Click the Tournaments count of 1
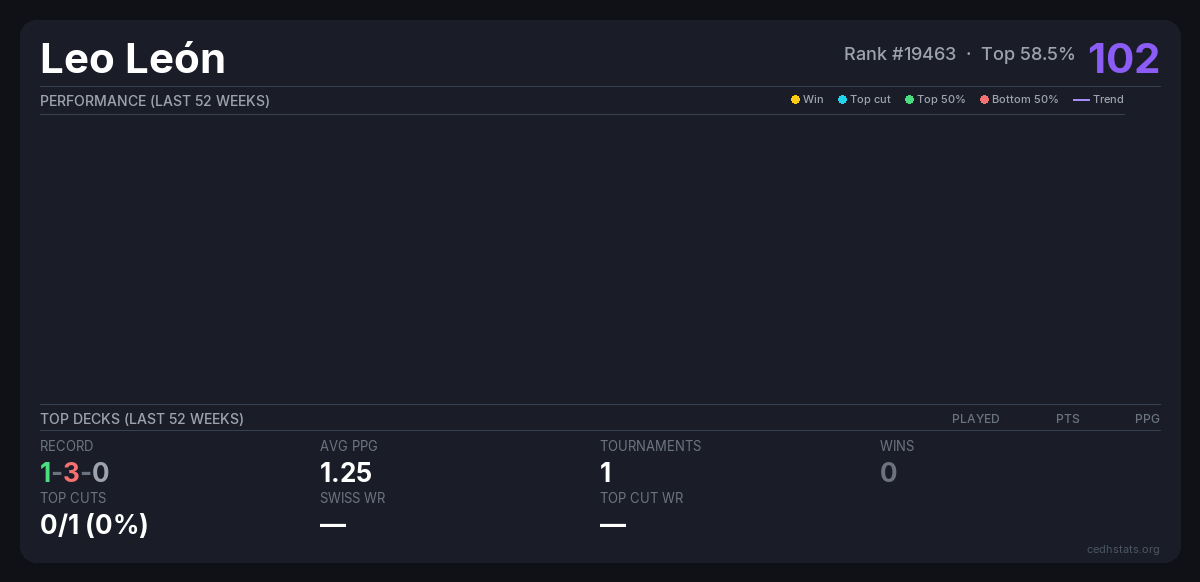 [x=606, y=472]
